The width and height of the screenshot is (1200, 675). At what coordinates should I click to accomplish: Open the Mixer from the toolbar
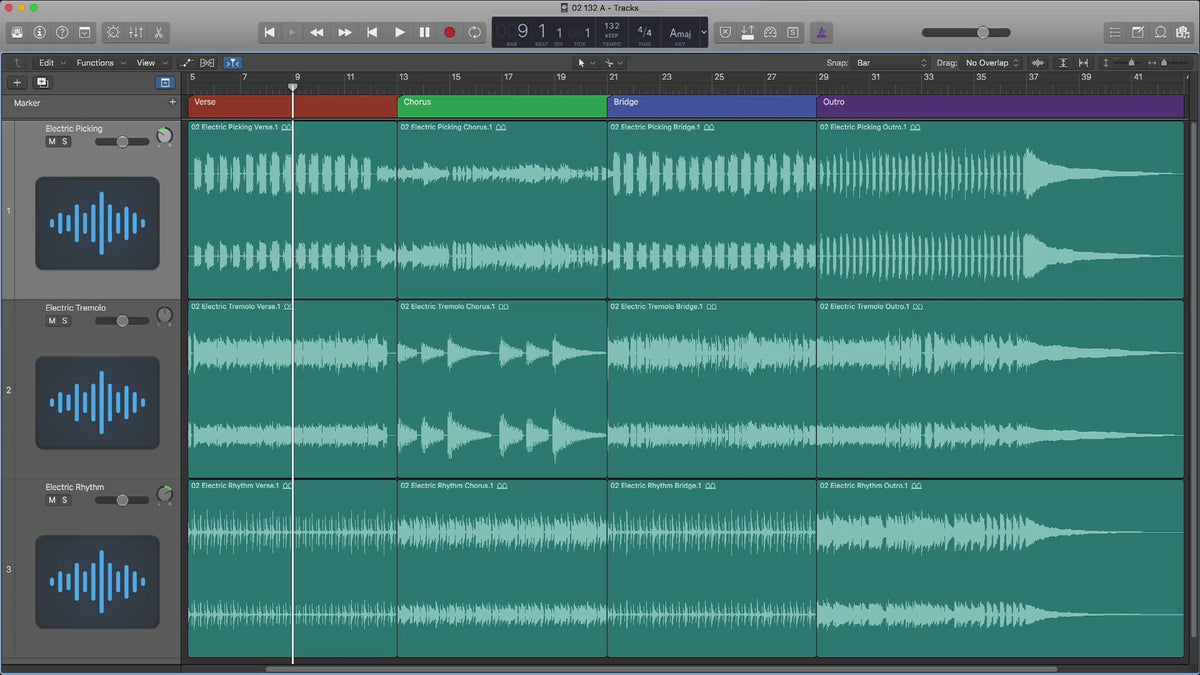(136, 32)
